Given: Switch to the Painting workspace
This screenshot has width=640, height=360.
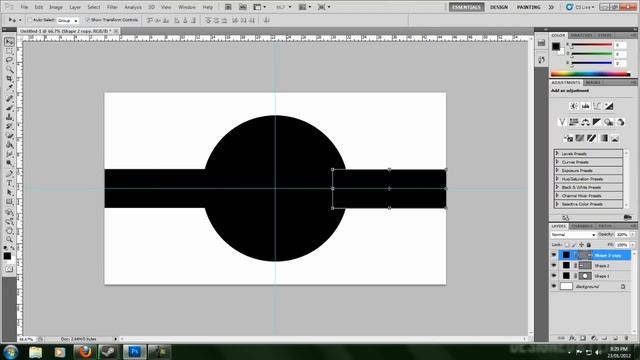Looking at the screenshot, I should pyautogui.click(x=529, y=7).
